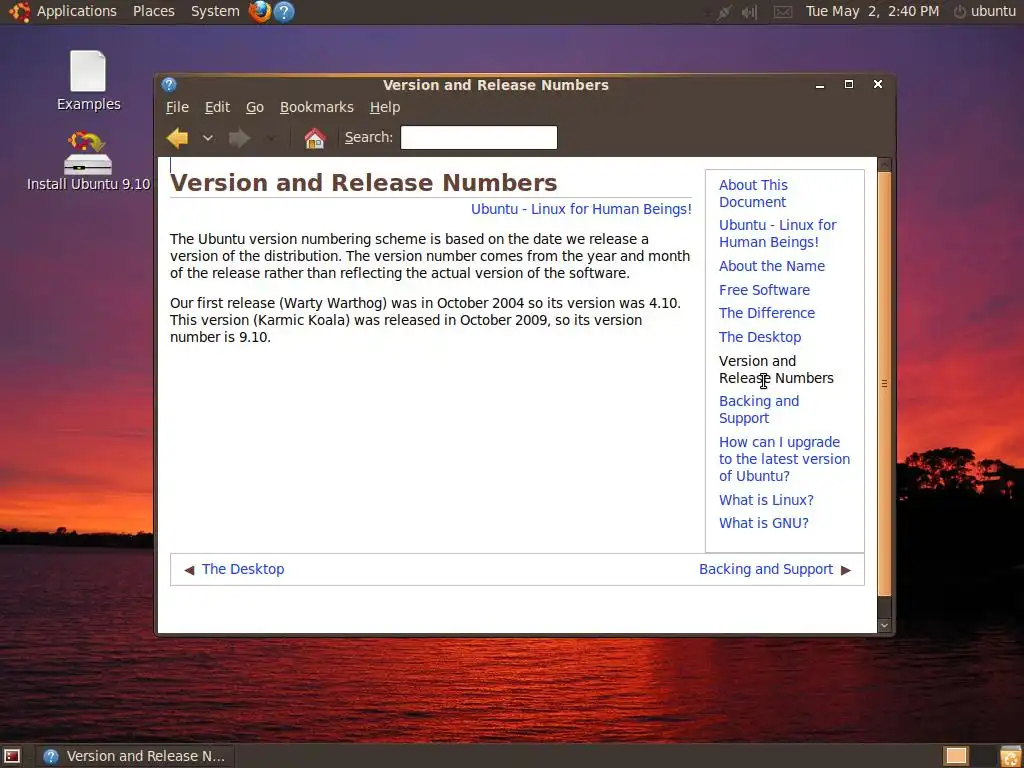
Task: Click the network connection tray icon
Action: 723,12
